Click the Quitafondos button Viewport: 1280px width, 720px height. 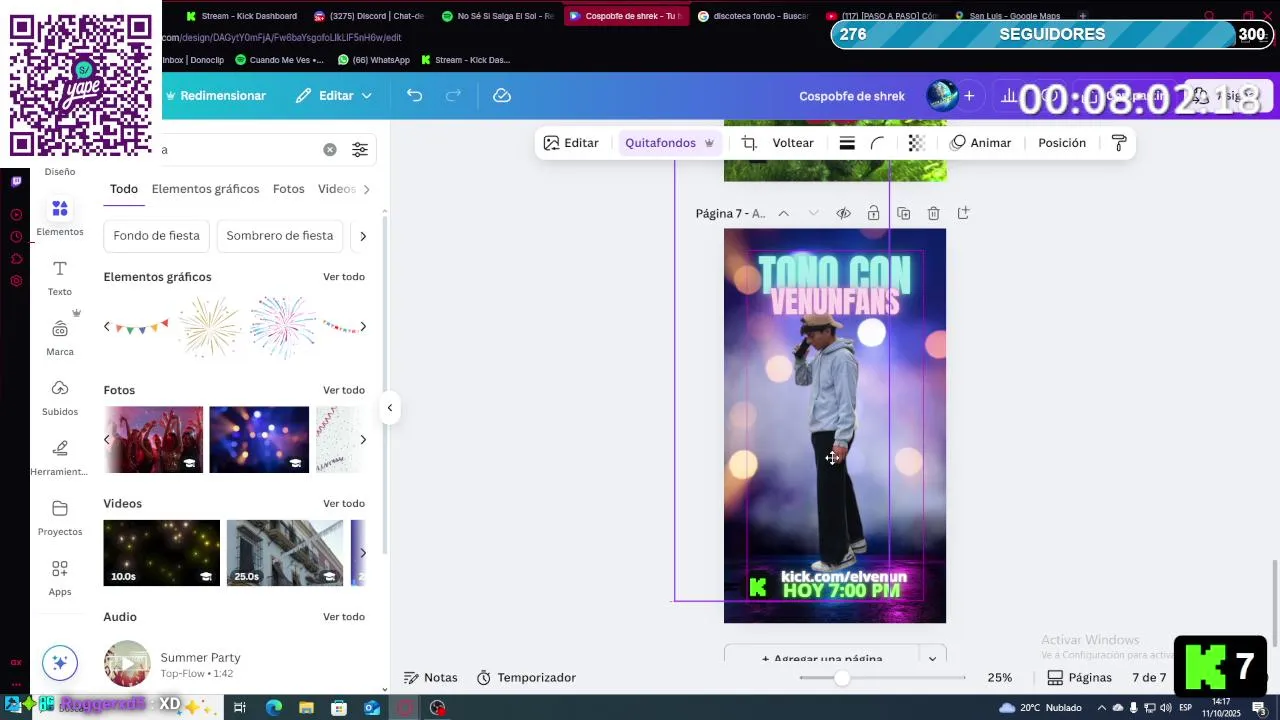669,143
